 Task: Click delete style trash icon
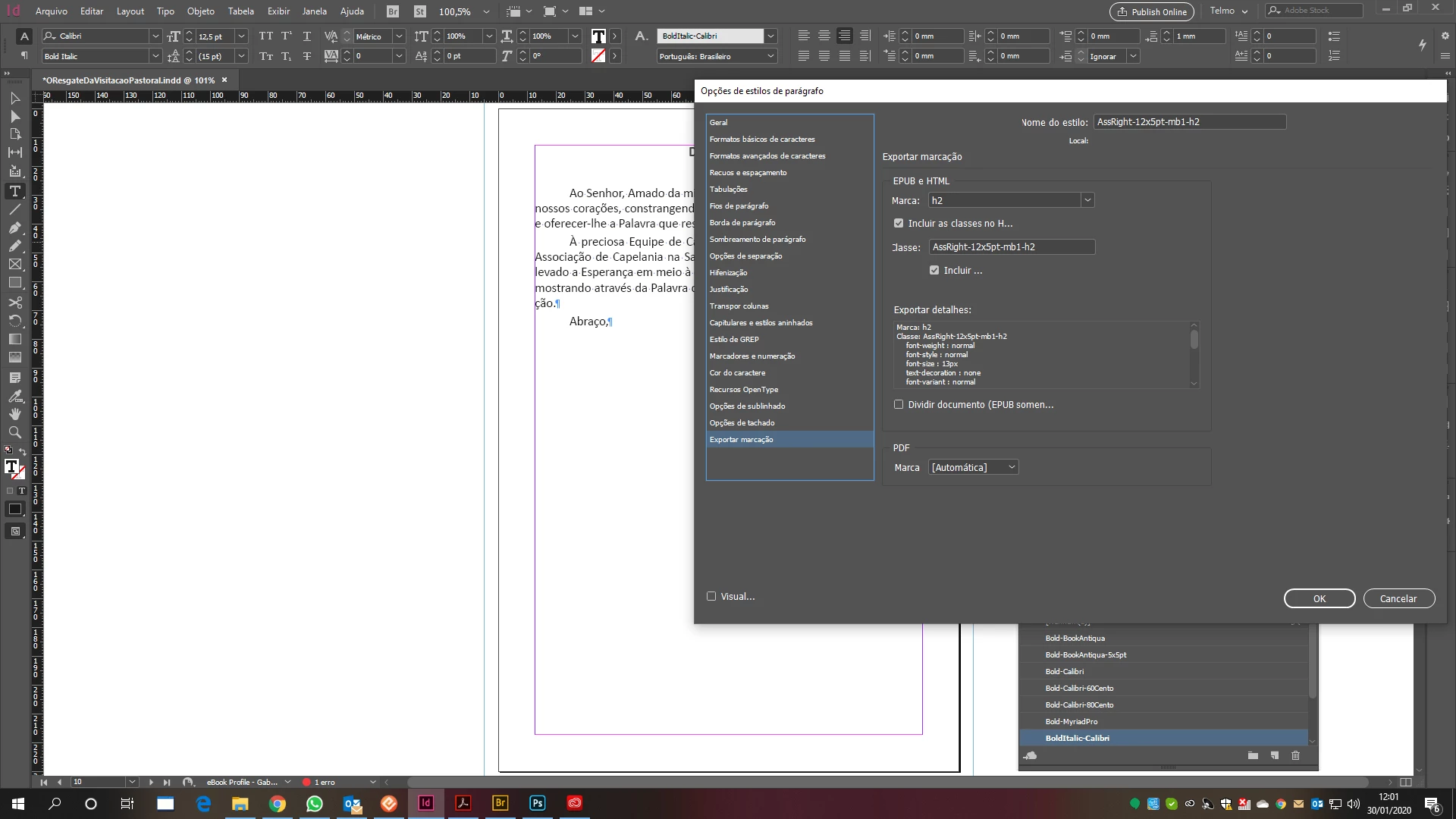[1295, 755]
